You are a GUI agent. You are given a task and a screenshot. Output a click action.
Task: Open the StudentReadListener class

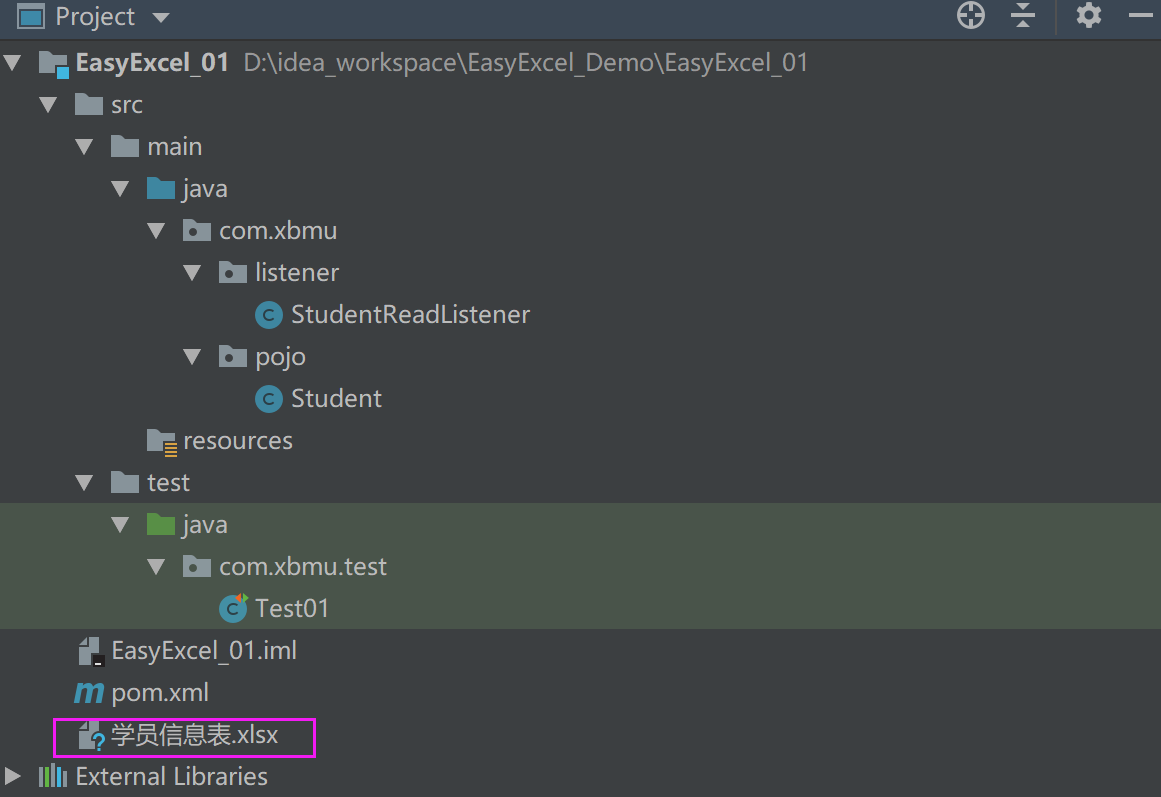410,315
